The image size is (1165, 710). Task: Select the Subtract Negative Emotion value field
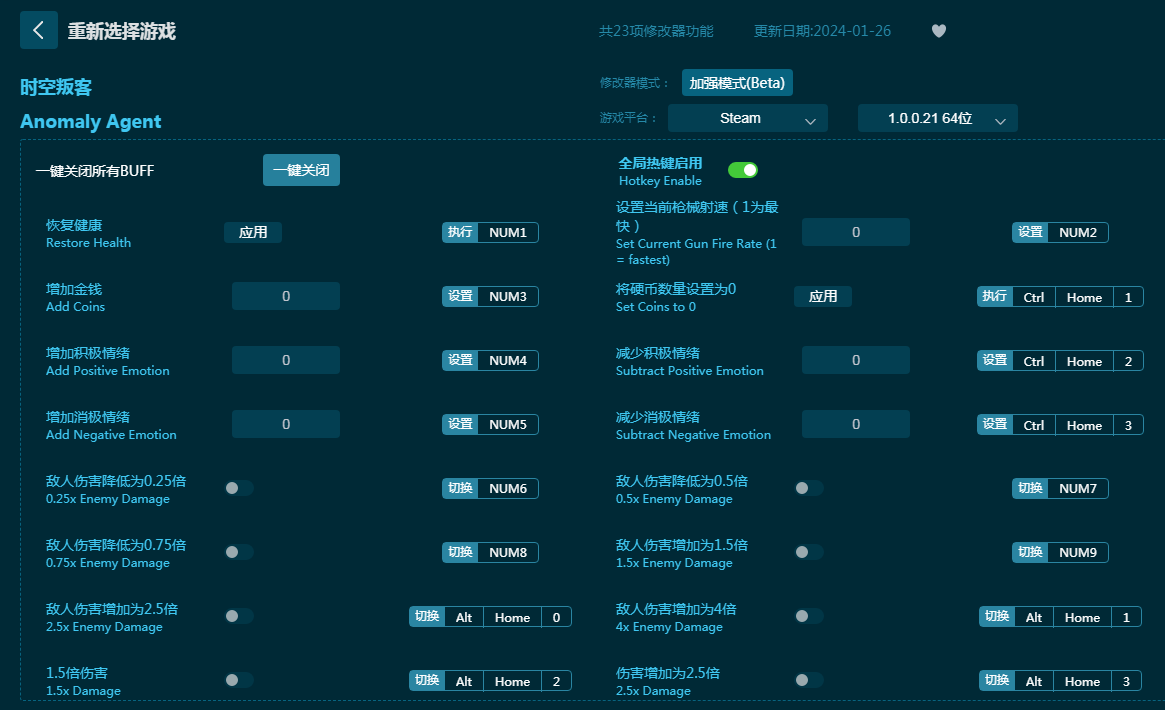[856, 424]
